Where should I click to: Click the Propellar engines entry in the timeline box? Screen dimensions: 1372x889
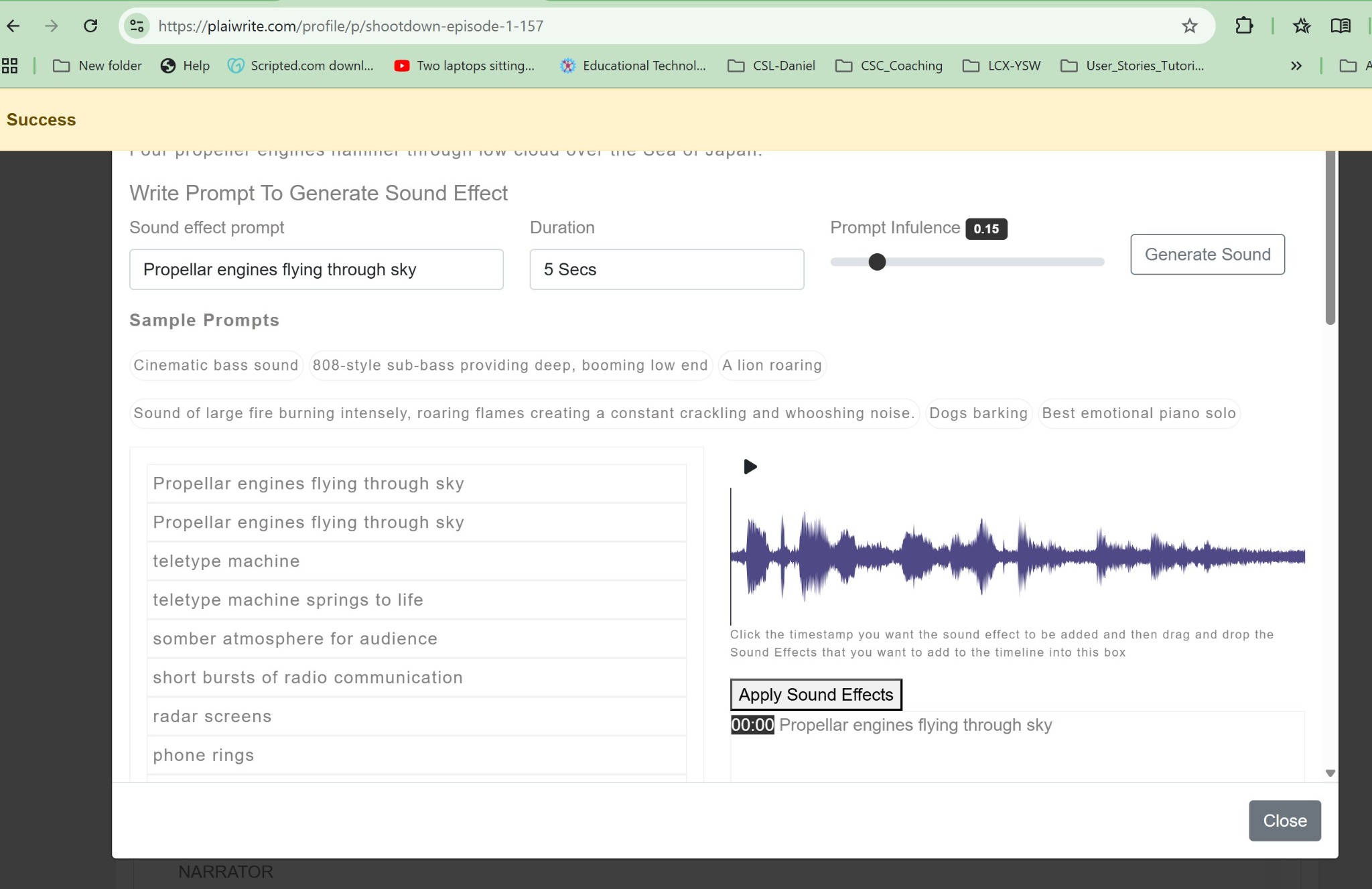click(x=916, y=725)
